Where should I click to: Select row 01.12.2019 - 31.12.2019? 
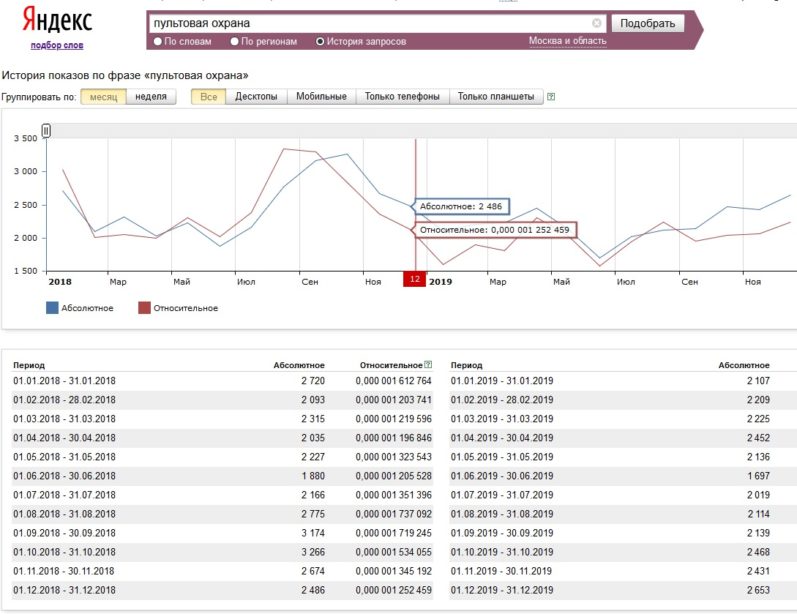point(623,590)
